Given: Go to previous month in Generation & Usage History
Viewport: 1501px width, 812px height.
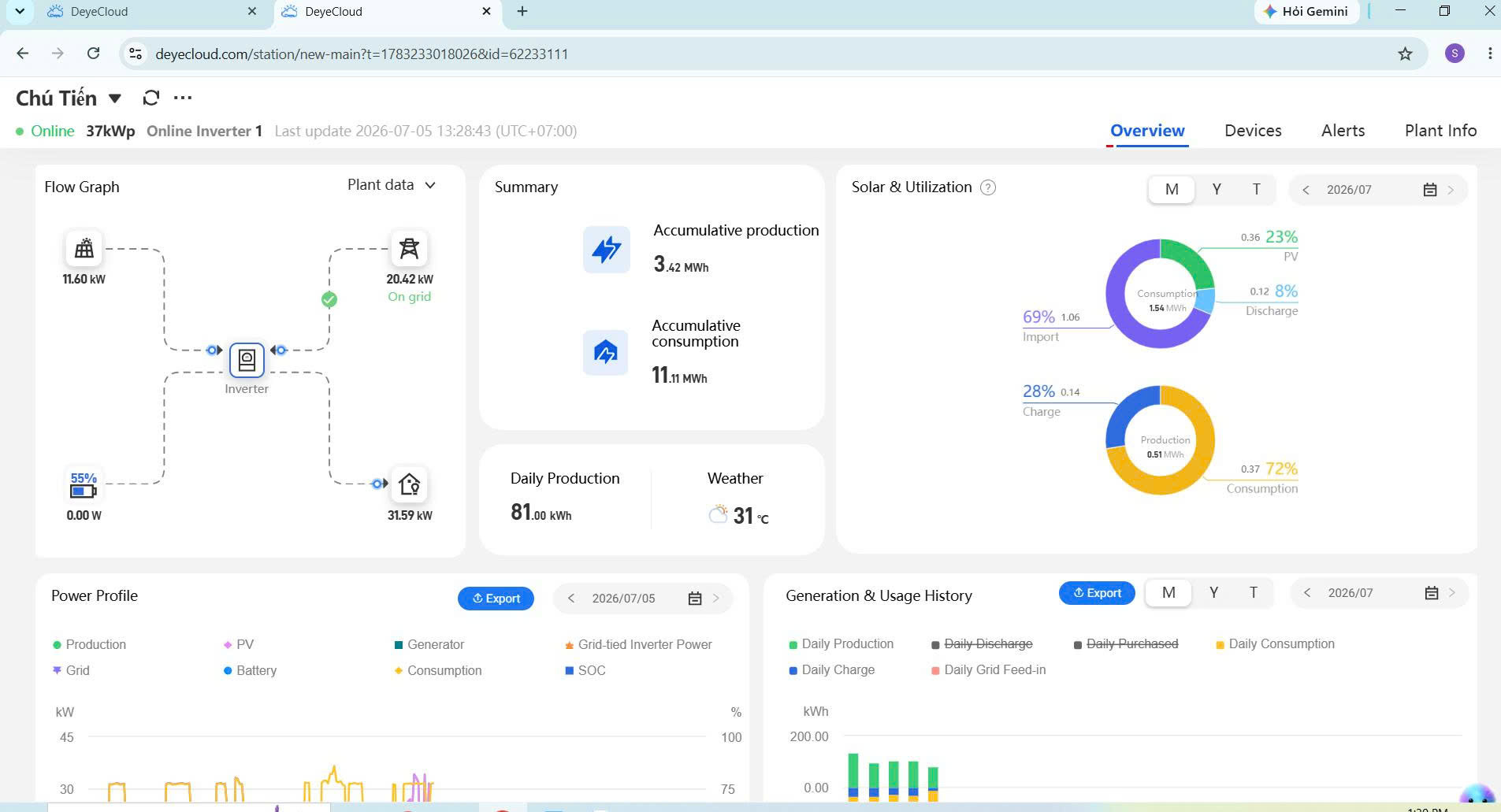Looking at the screenshot, I should [1307, 593].
